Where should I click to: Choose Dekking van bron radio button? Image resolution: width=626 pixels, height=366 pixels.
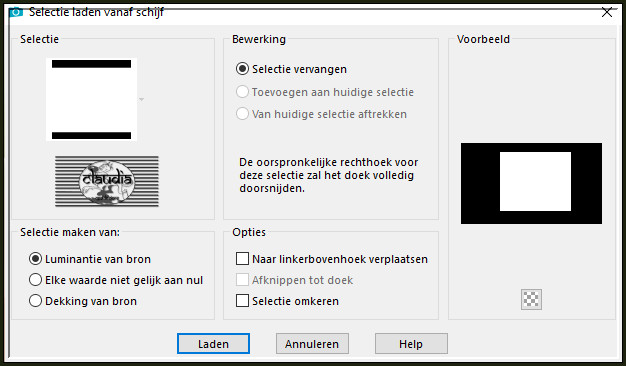[x=36, y=301]
